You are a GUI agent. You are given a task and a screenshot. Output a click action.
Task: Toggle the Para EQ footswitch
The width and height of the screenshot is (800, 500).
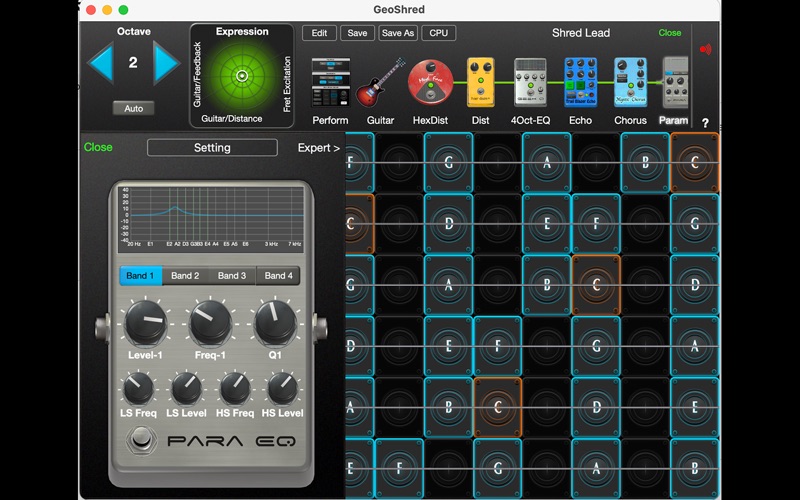coord(141,440)
